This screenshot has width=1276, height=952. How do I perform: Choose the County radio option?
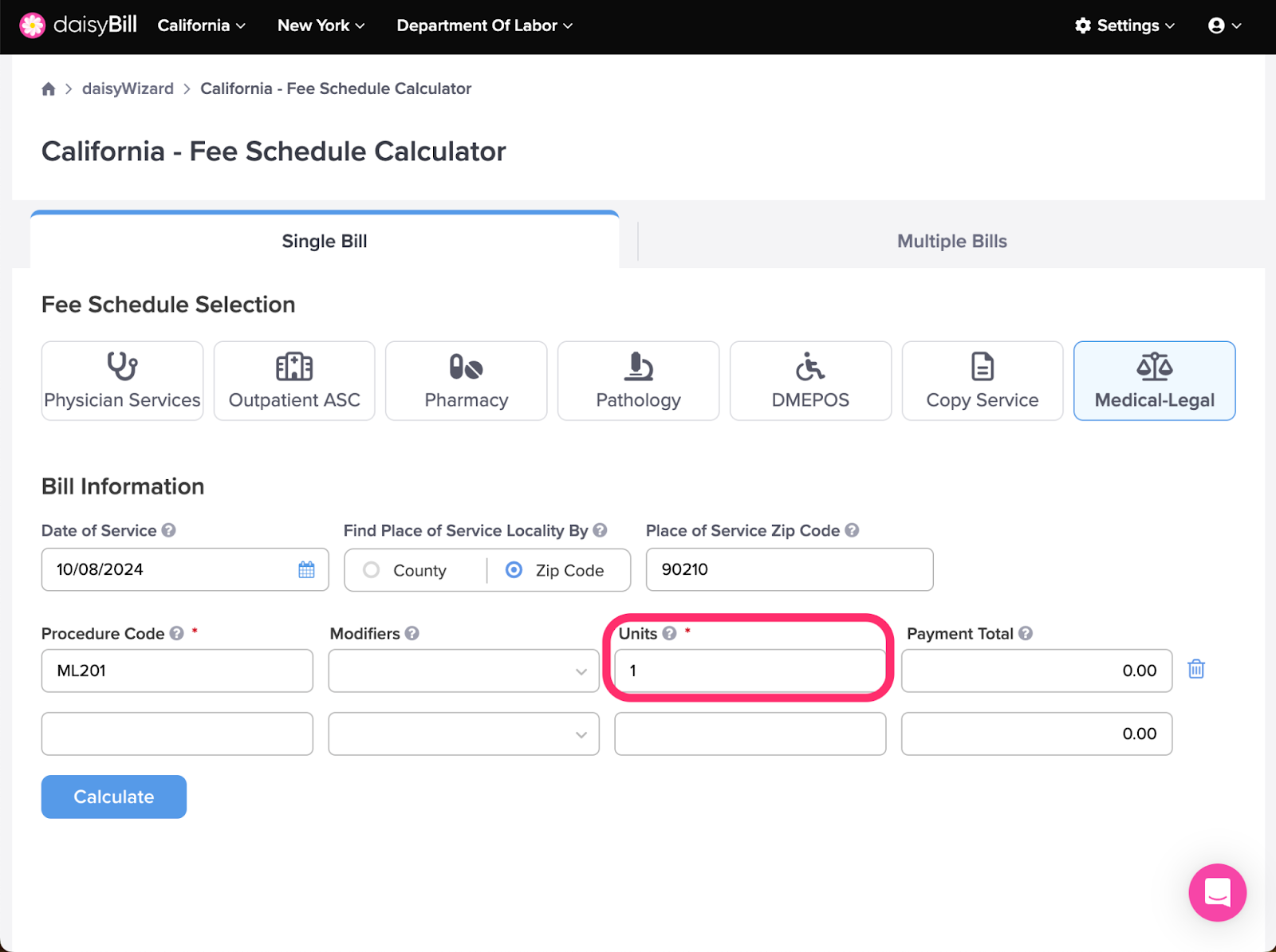point(371,570)
